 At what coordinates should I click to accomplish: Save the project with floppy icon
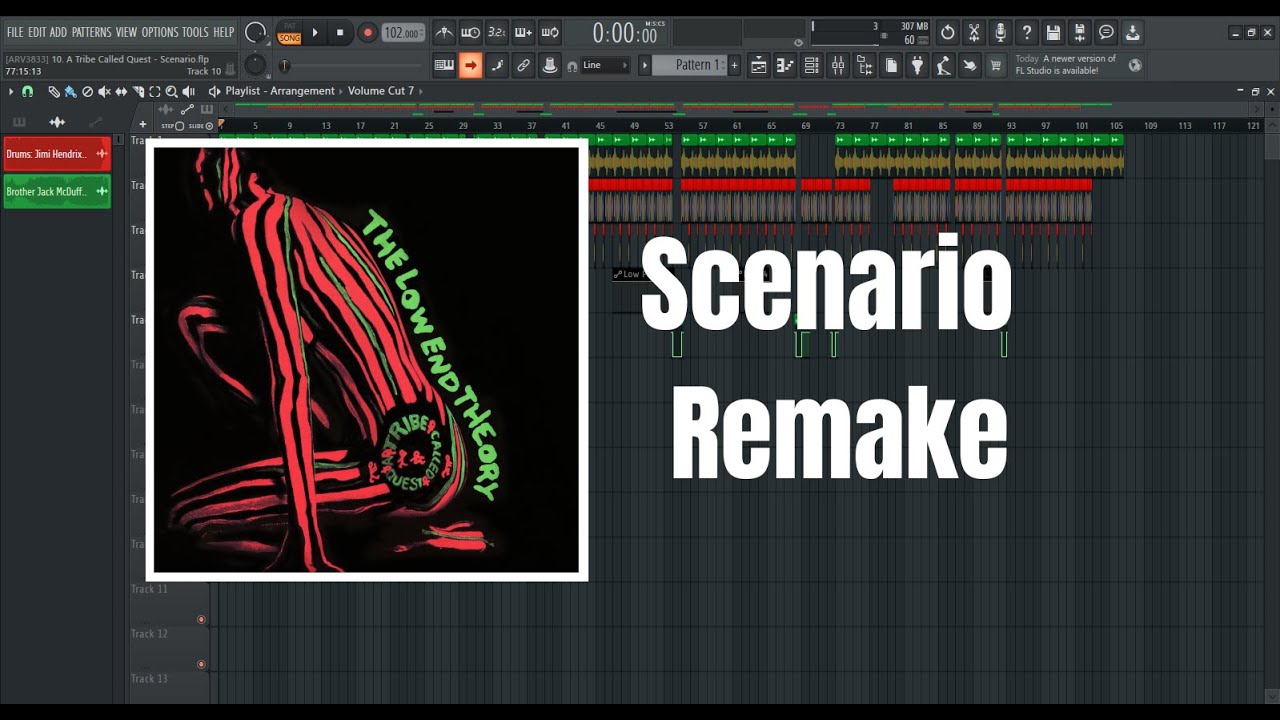tap(1053, 32)
